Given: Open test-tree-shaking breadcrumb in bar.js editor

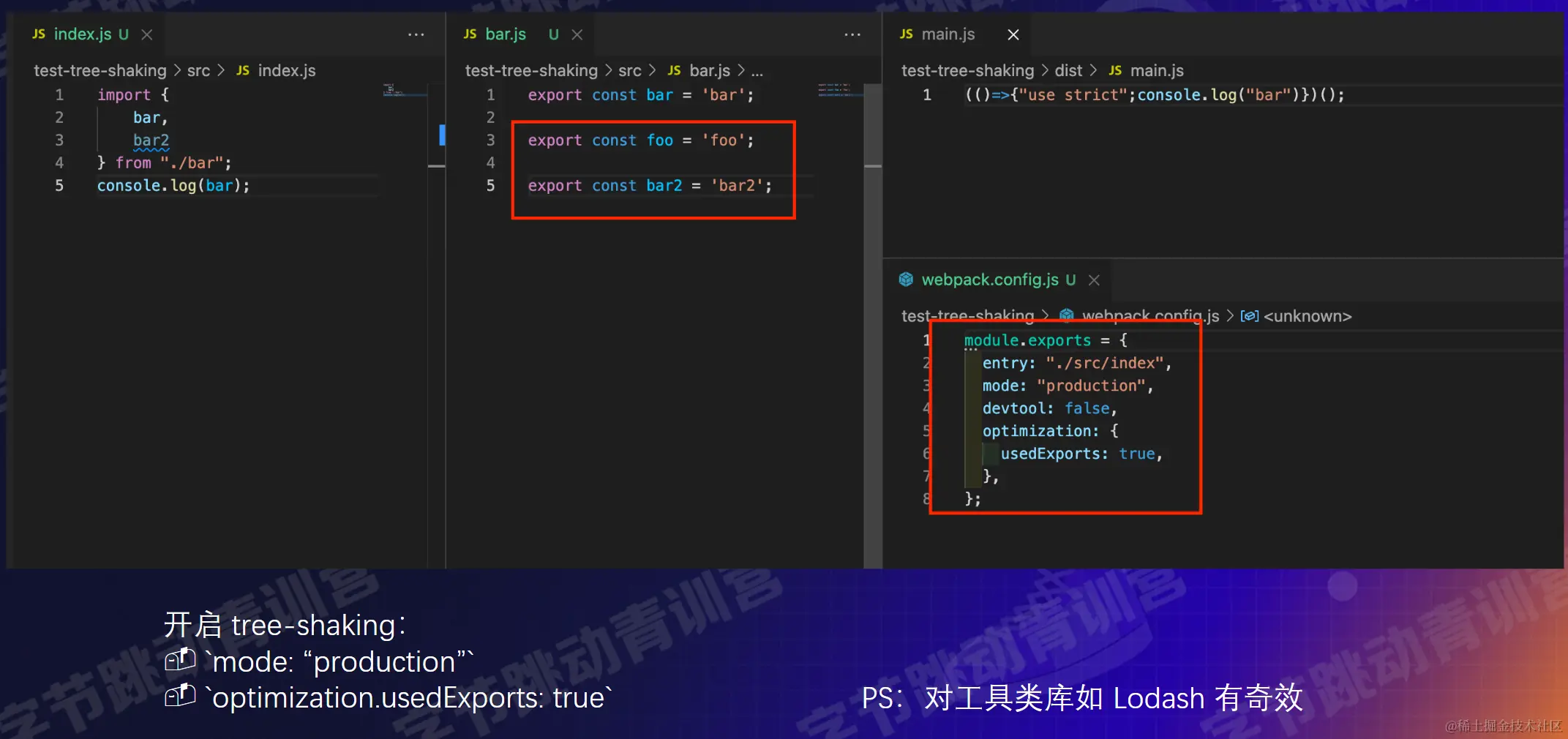Looking at the screenshot, I should [x=531, y=71].
